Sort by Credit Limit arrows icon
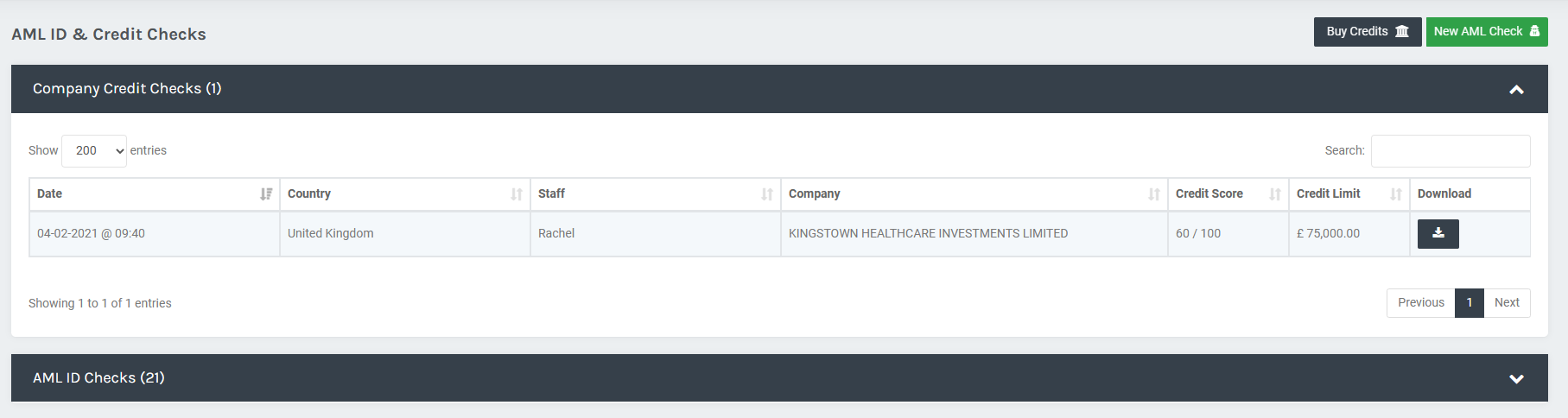1568x418 pixels. (1396, 194)
